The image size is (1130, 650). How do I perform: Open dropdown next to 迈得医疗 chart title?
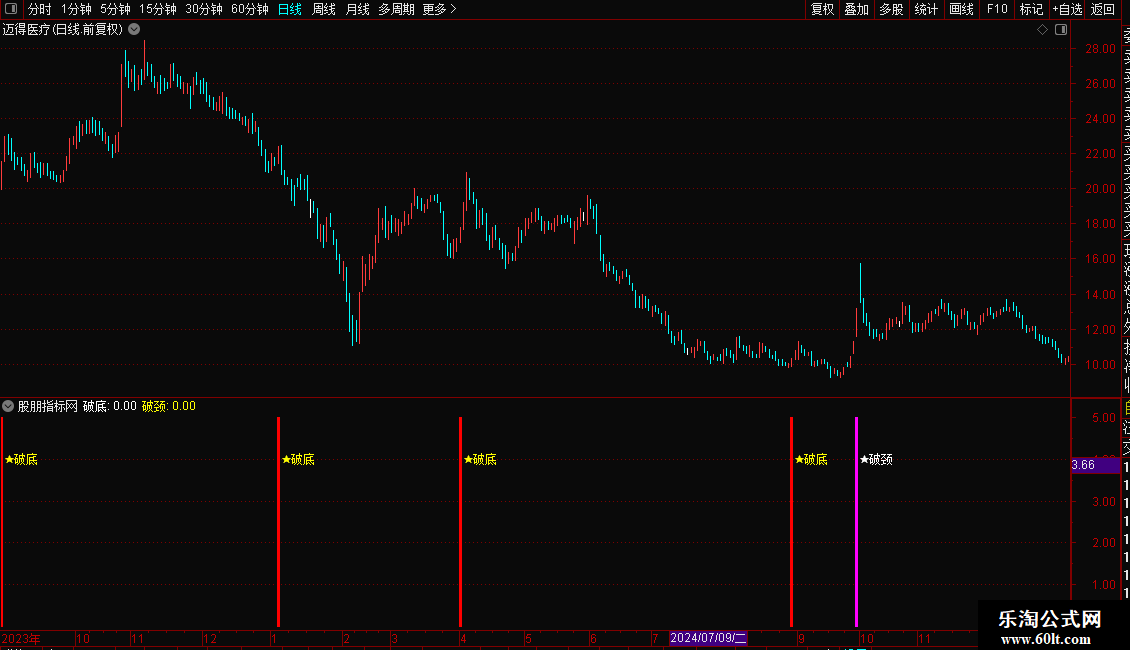coord(134,30)
